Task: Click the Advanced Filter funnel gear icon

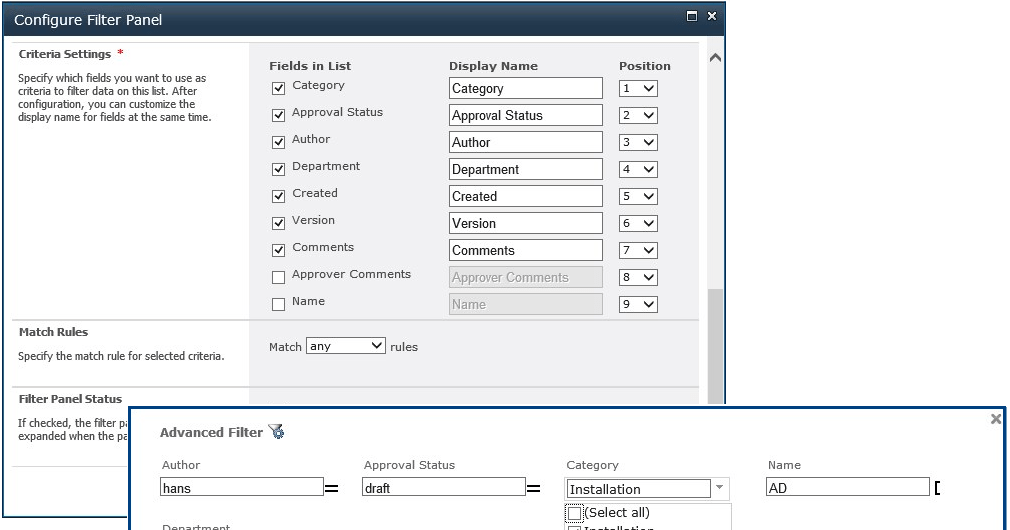Action: coord(276,431)
